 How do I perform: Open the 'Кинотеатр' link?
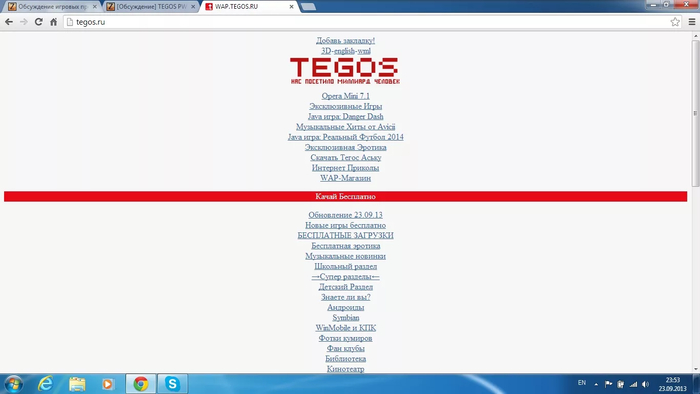pyautogui.click(x=346, y=369)
